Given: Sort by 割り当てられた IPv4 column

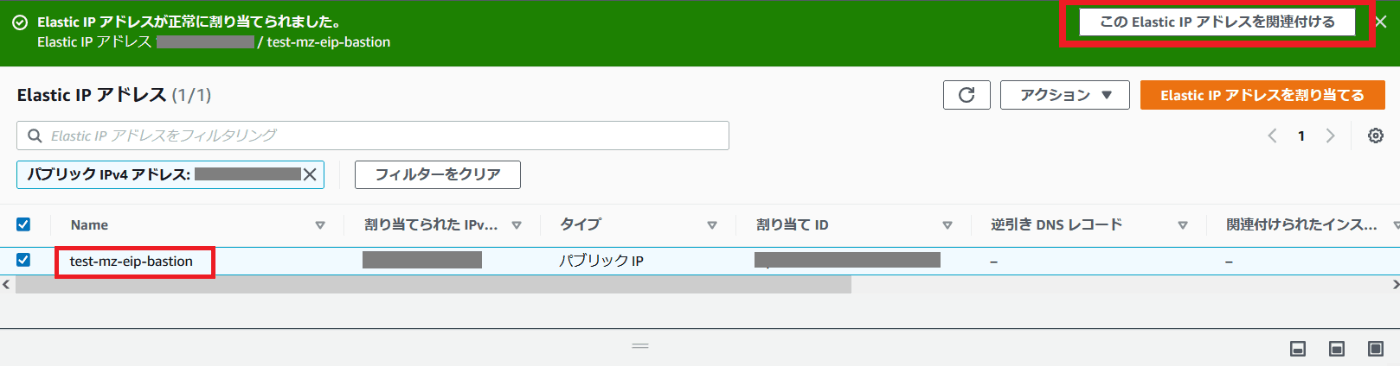Looking at the screenshot, I should pyautogui.click(x=517, y=225).
